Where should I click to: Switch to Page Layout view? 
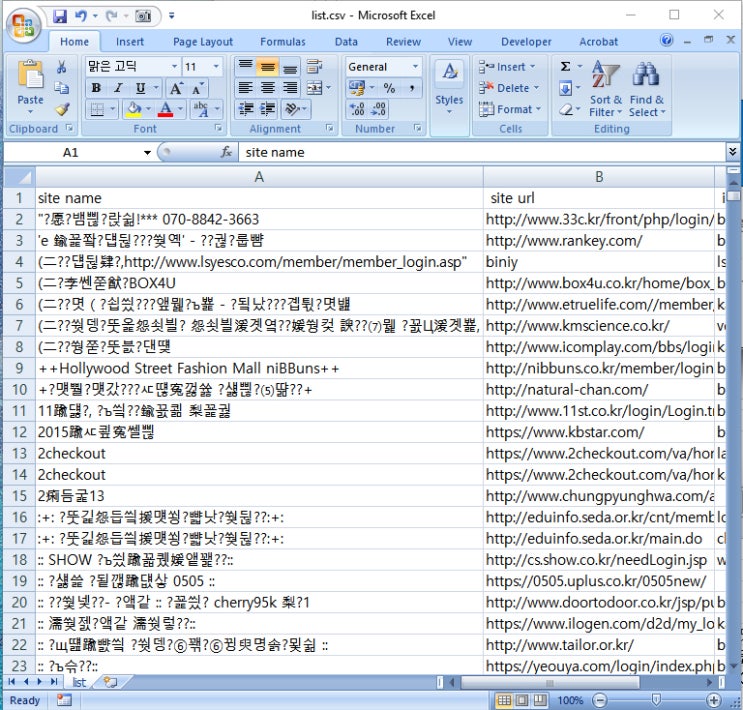click(x=522, y=700)
